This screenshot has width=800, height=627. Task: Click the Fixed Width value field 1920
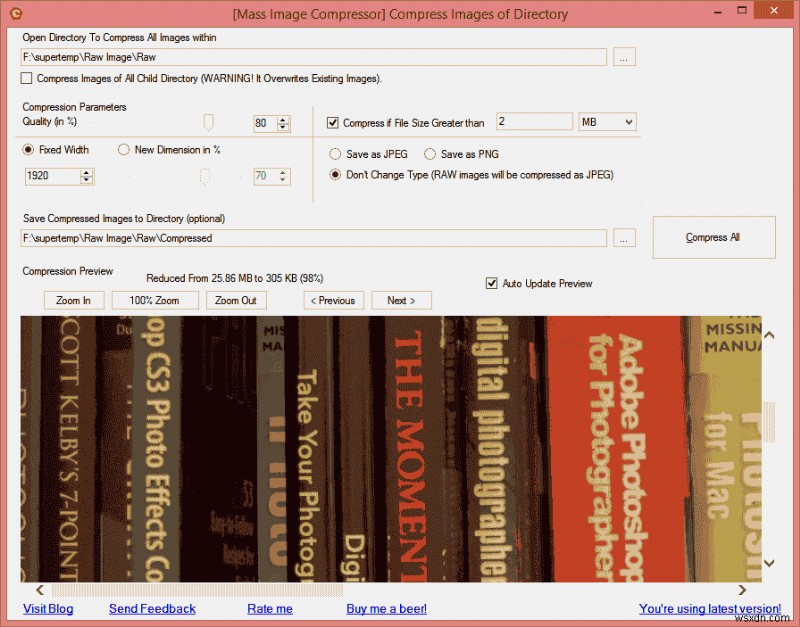pos(53,176)
